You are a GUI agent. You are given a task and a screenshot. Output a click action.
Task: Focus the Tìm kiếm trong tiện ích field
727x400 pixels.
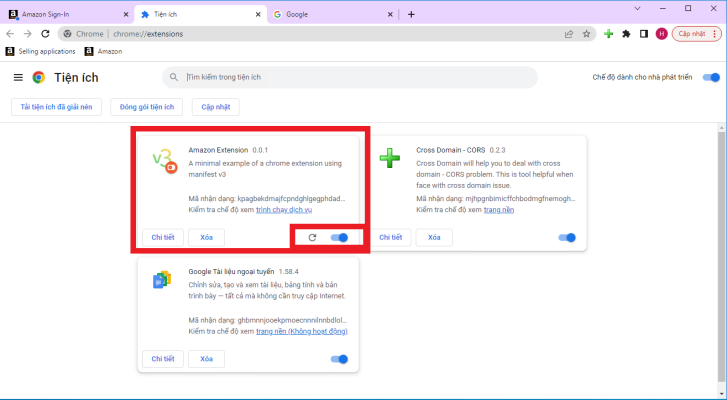coord(350,77)
